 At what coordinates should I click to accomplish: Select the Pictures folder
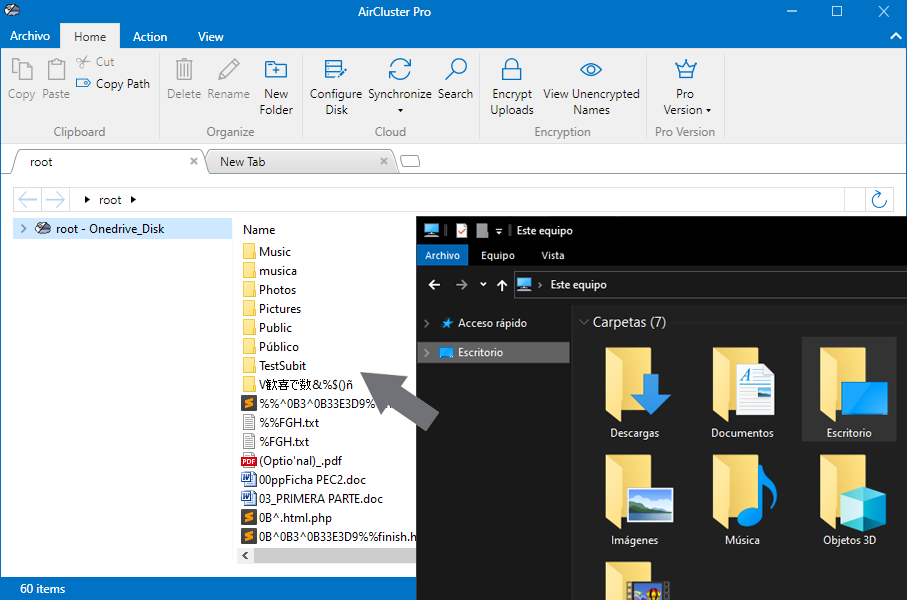[272, 309]
